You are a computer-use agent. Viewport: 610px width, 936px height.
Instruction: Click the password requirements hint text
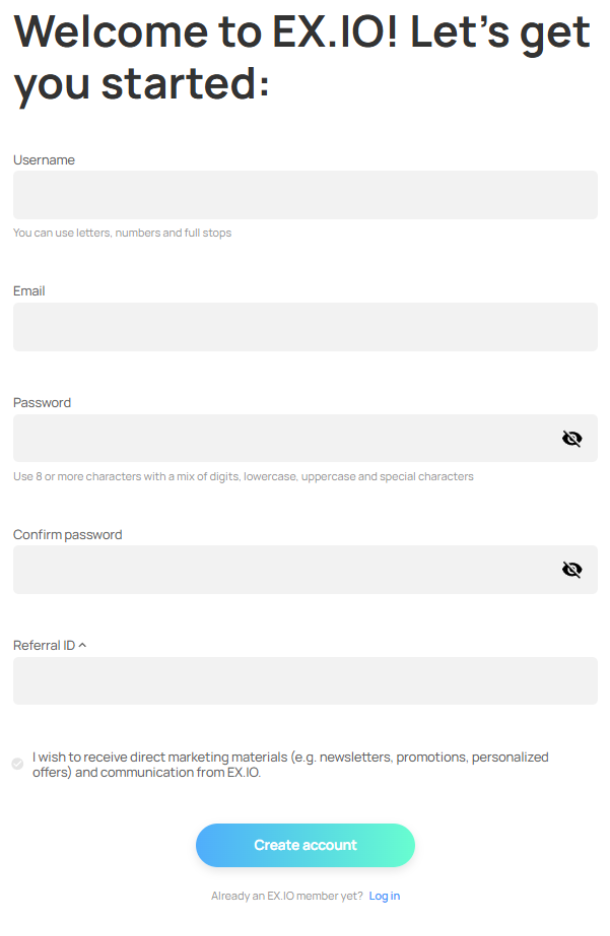point(243,476)
